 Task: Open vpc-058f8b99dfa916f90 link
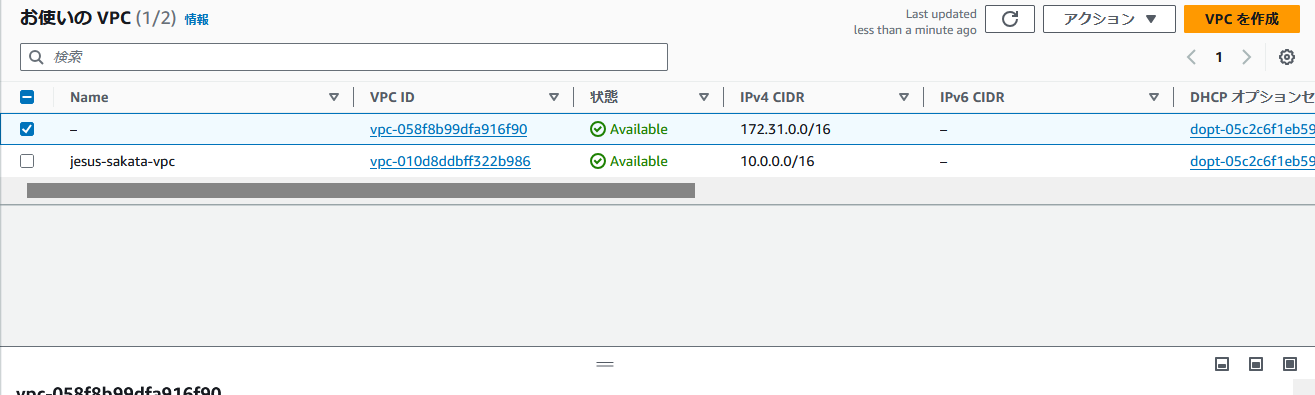[x=449, y=129]
